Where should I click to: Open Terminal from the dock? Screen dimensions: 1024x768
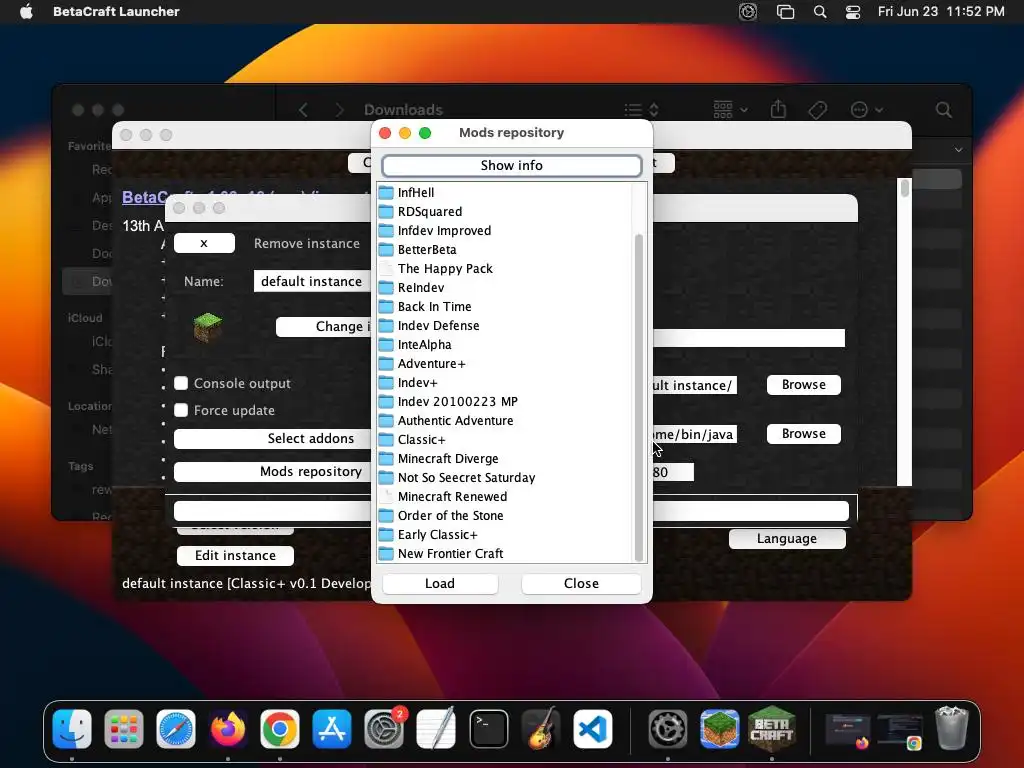click(488, 729)
